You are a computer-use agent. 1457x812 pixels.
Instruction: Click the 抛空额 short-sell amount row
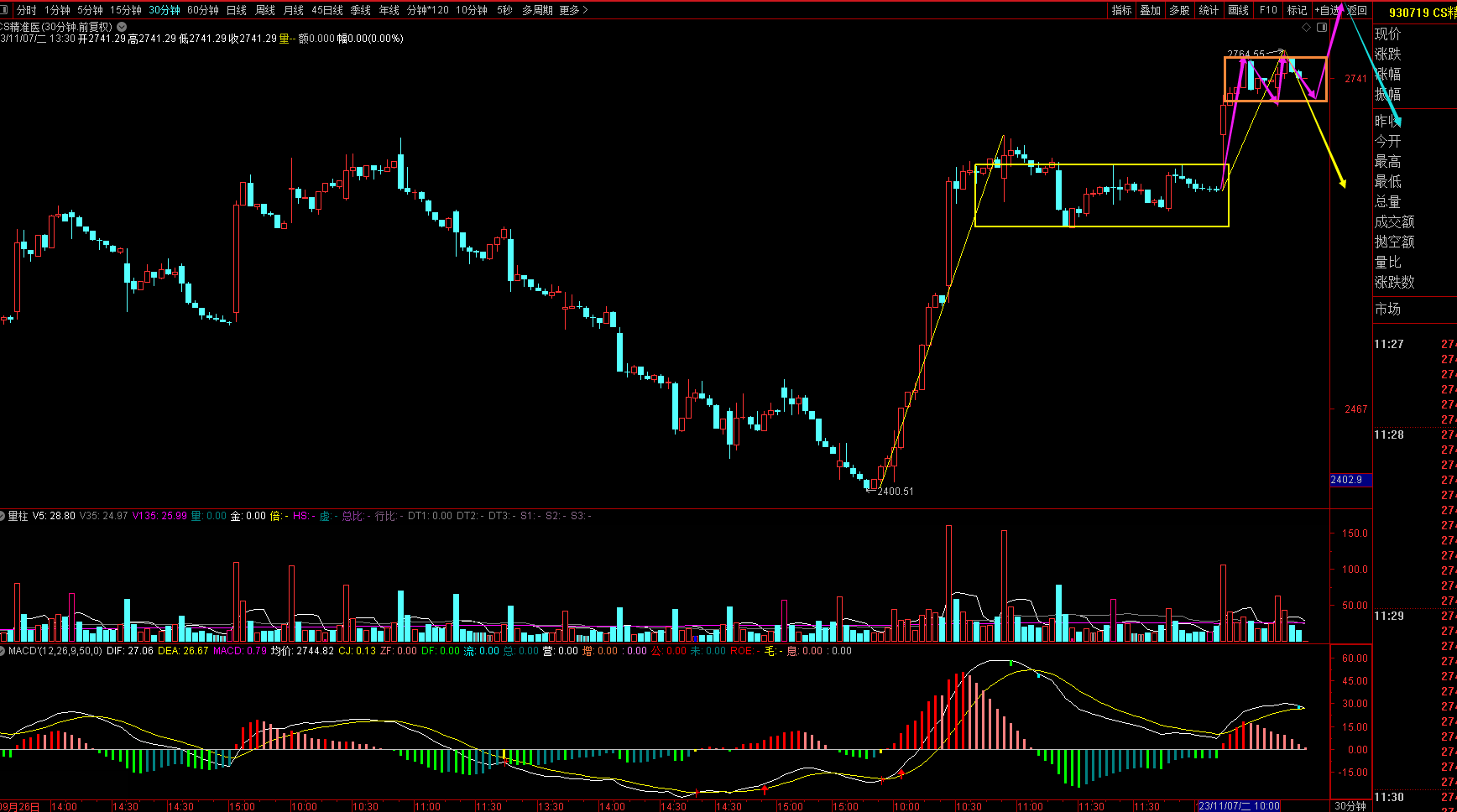(1394, 242)
